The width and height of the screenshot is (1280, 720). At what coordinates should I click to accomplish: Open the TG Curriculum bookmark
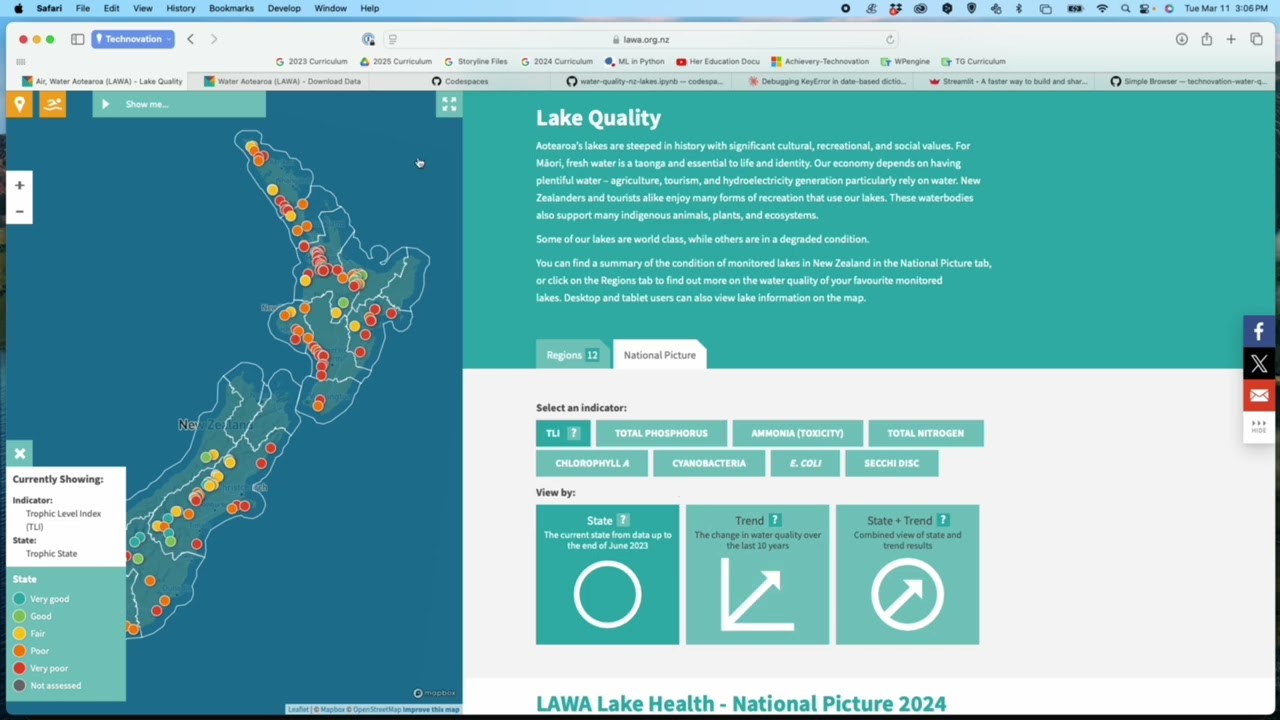click(x=974, y=61)
